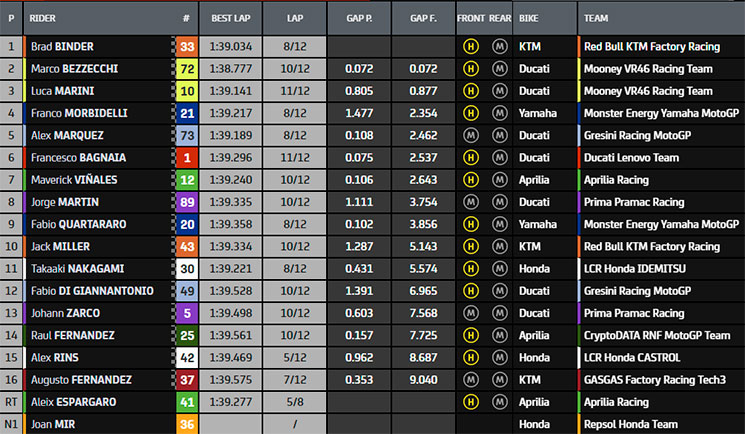
Task: Click Fabio Quartararo's front hard tyre icon
Action: click(x=470, y=224)
